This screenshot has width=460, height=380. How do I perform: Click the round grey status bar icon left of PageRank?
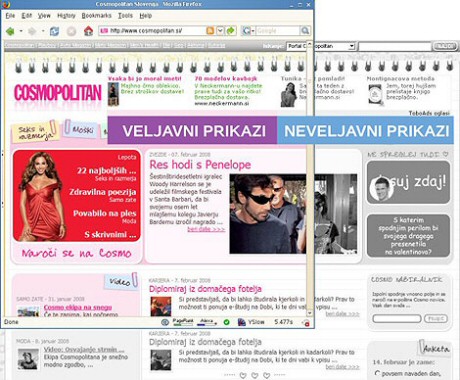click(x=165, y=322)
